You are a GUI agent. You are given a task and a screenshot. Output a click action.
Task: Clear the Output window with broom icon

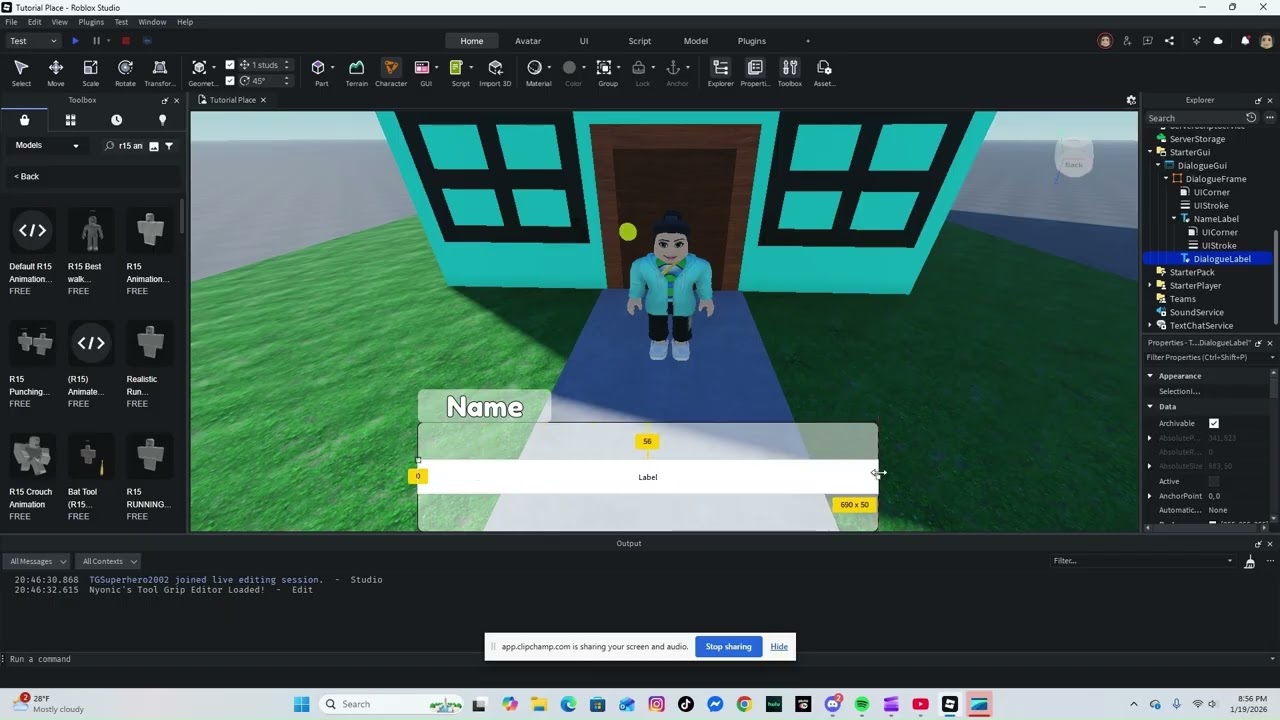click(1249, 562)
